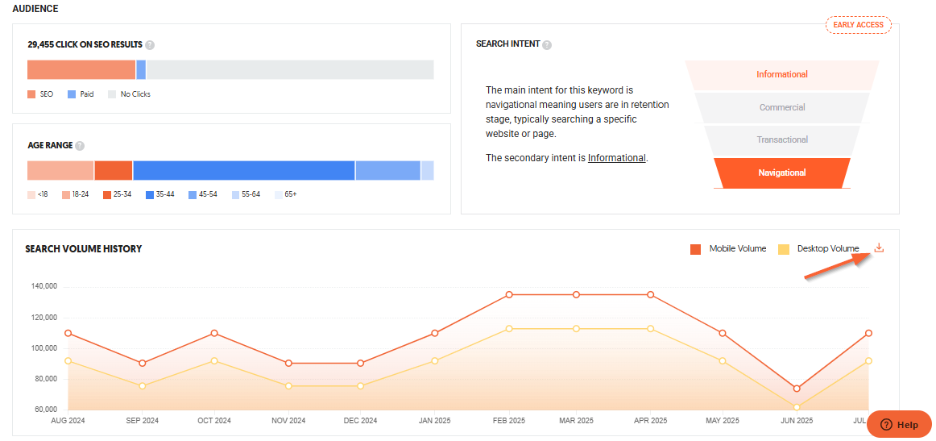Open help tooltip next to Search Intent
This screenshot has height=441, width=936.
pos(547,45)
